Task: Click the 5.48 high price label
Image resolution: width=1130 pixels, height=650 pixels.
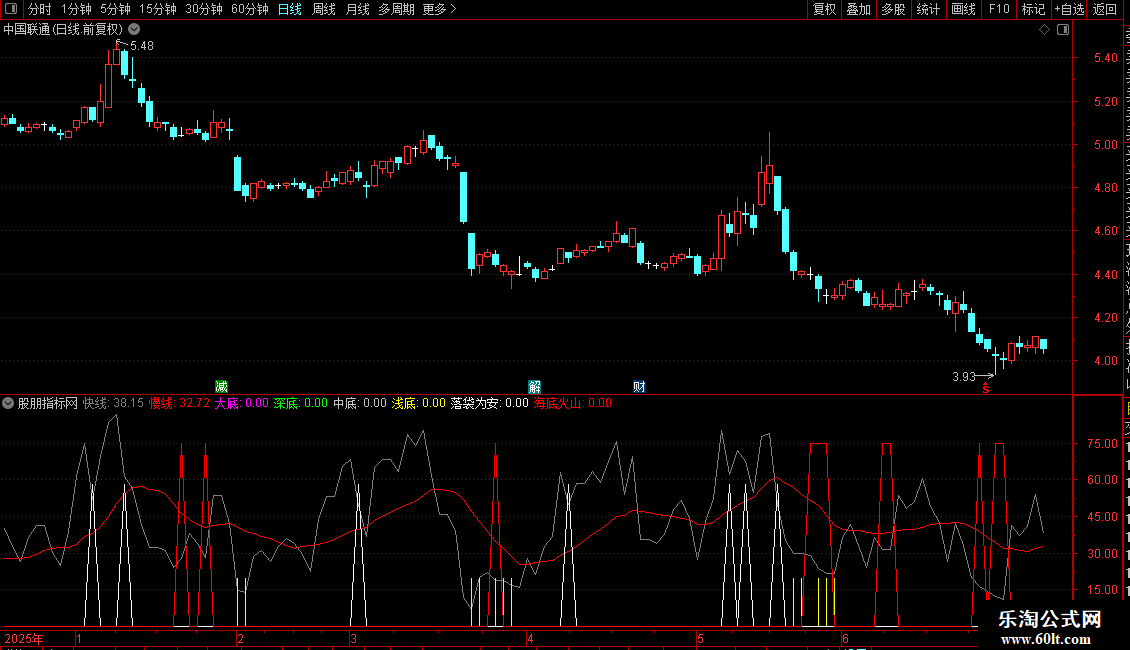Action: (142, 46)
